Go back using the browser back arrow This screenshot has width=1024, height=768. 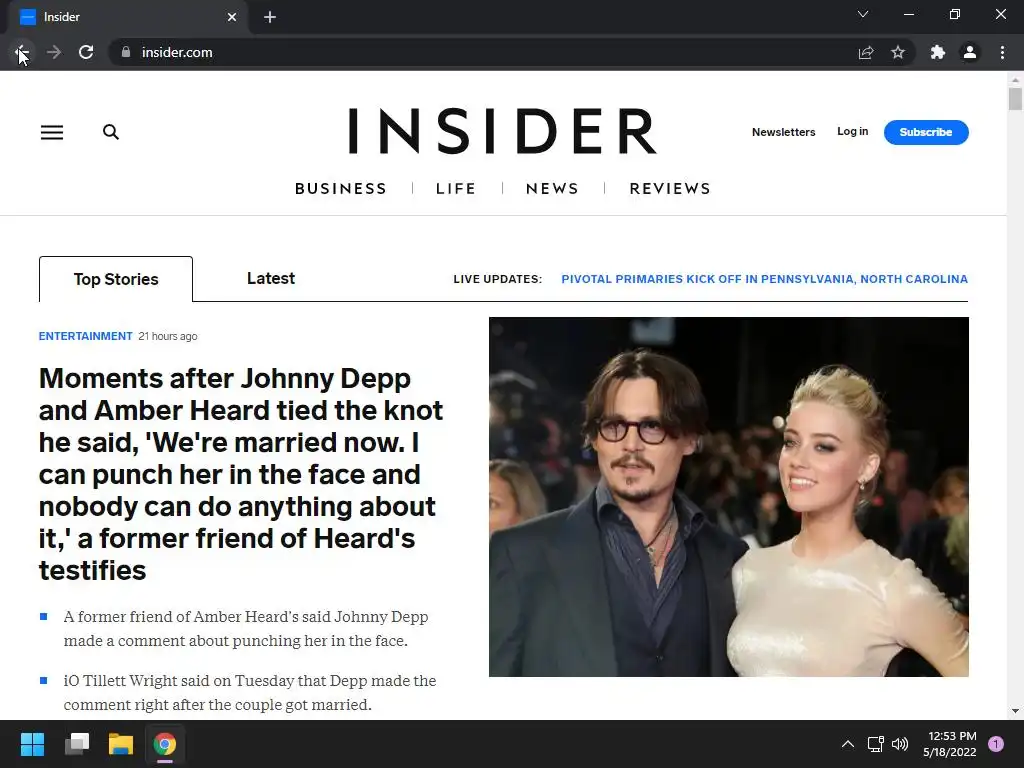21,52
